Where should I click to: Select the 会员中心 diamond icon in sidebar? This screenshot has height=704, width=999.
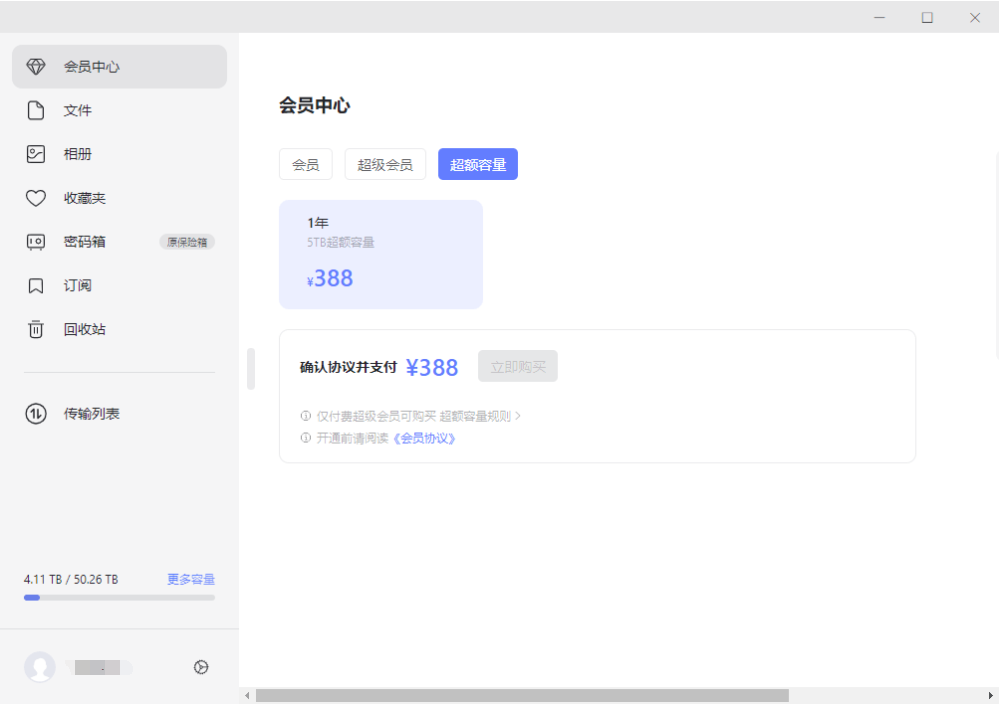[x=37, y=66]
